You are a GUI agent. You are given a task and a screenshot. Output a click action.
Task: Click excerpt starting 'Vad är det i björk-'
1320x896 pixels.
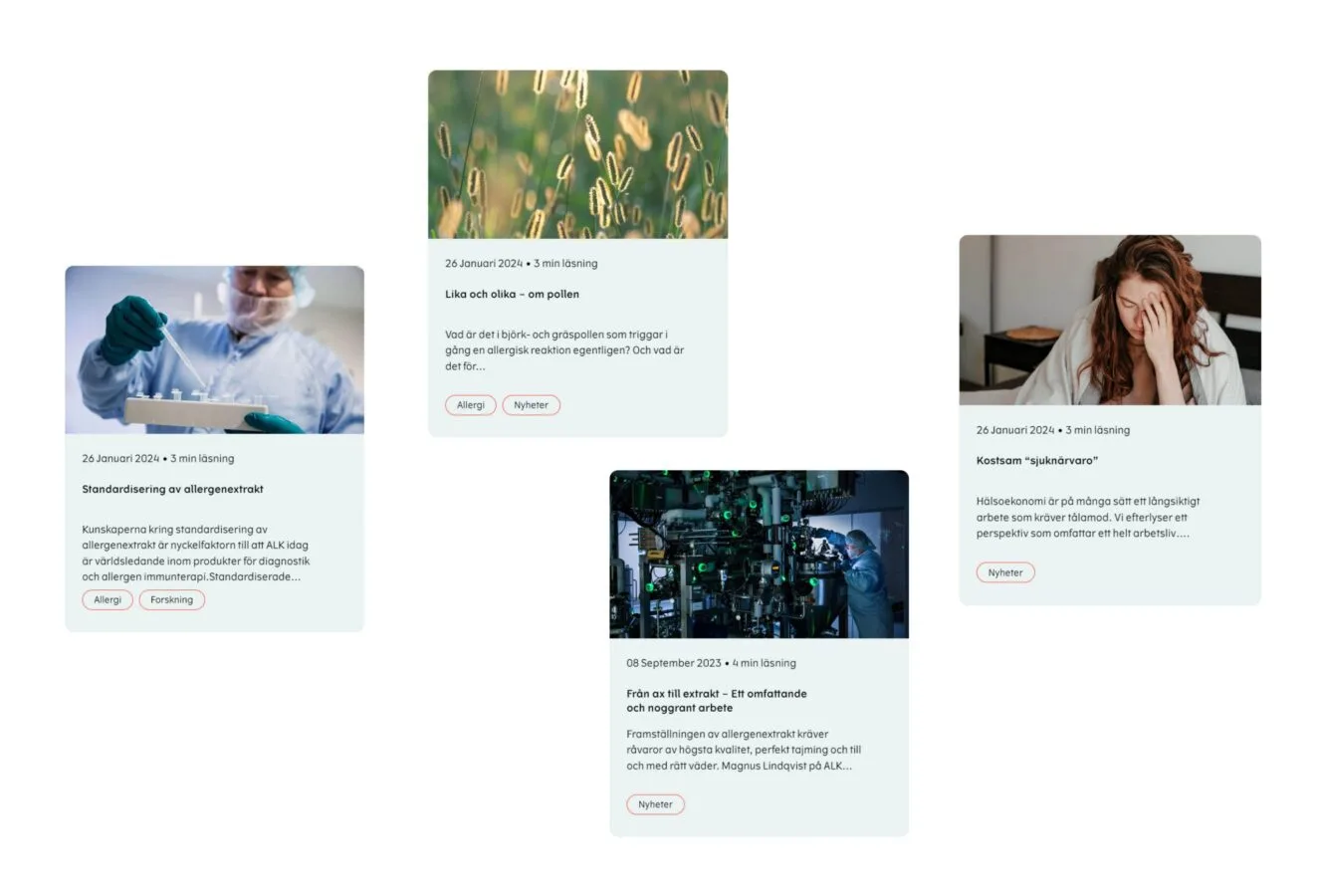pyautogui.click(x=564, y=350)
